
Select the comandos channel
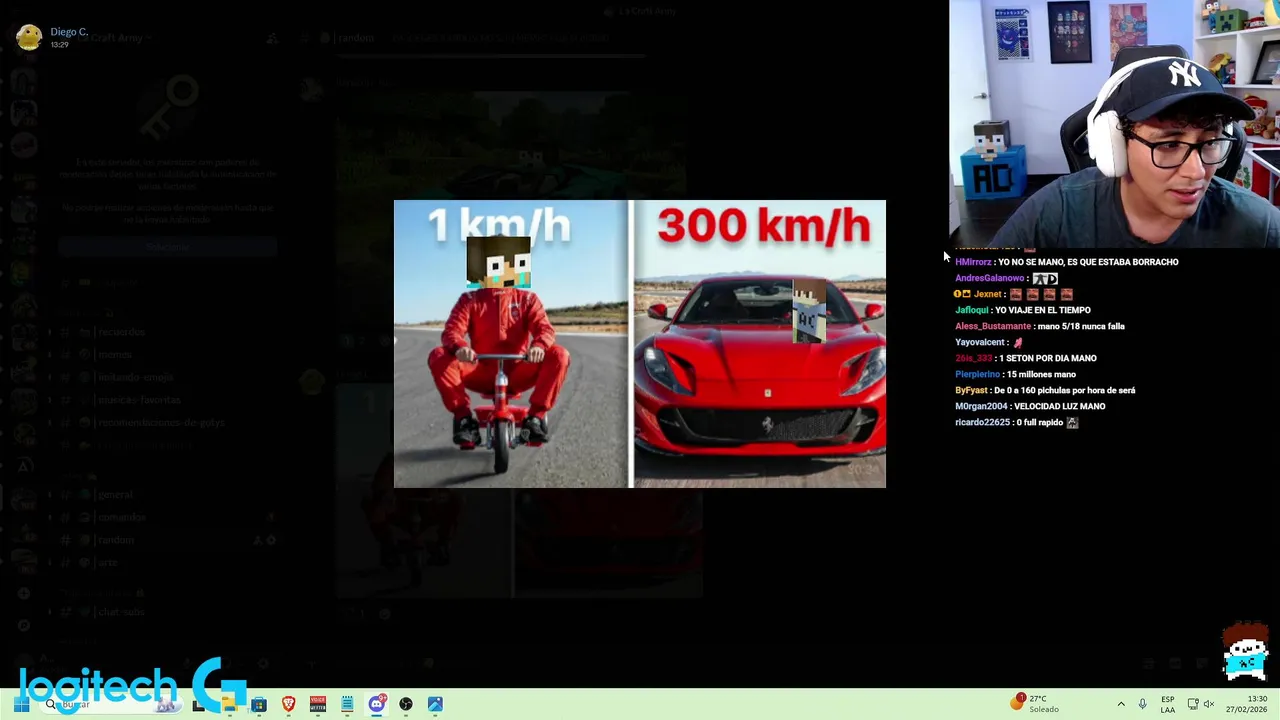click(x=122, y=517)
